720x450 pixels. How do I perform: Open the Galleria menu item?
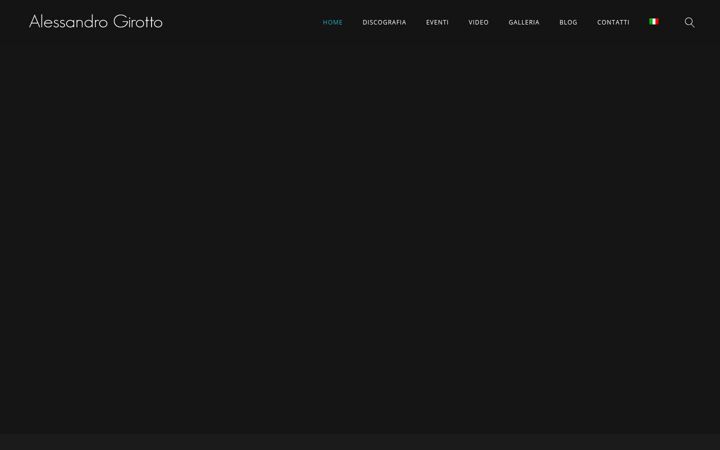524,22
